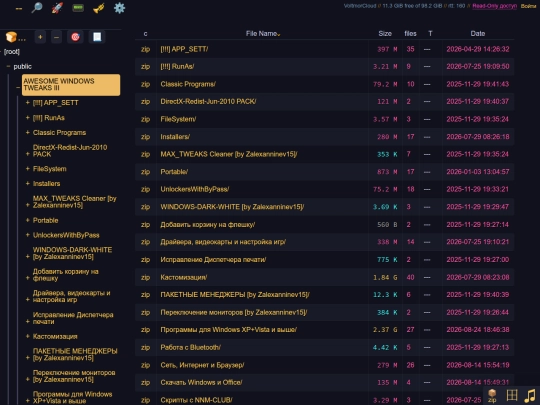Download zip of Portable folder
This screenshot has width=540, height=405.
coord(145,172)
